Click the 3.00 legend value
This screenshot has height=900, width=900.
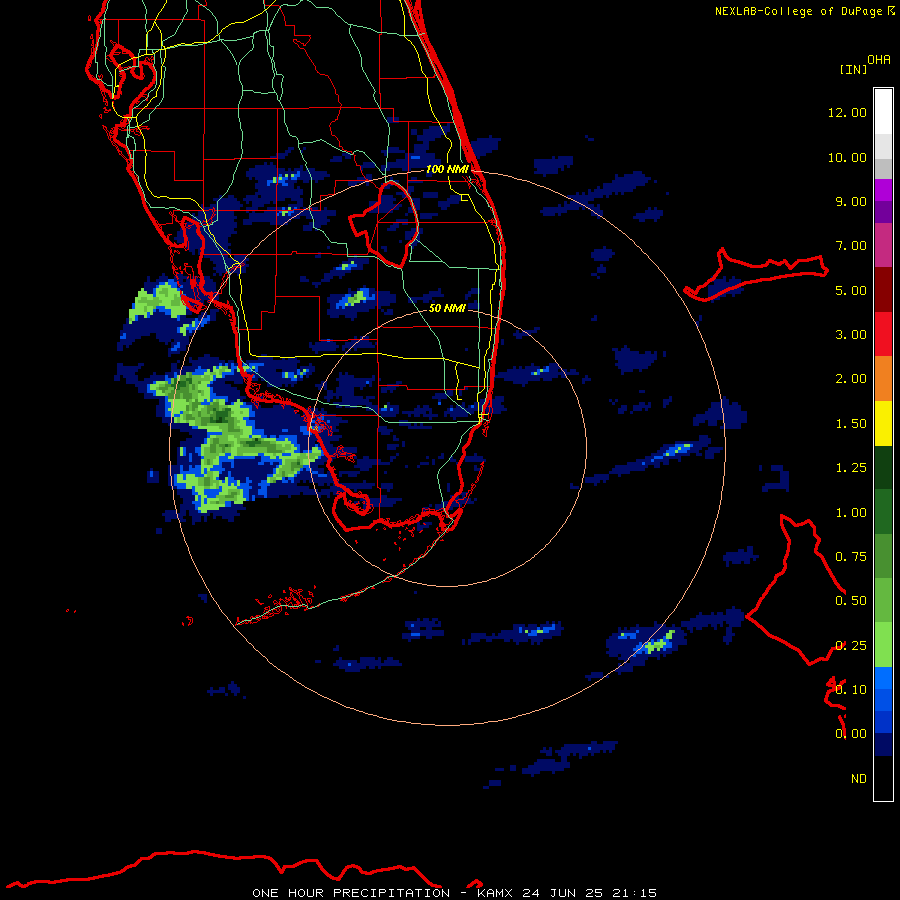coord(851,335)
